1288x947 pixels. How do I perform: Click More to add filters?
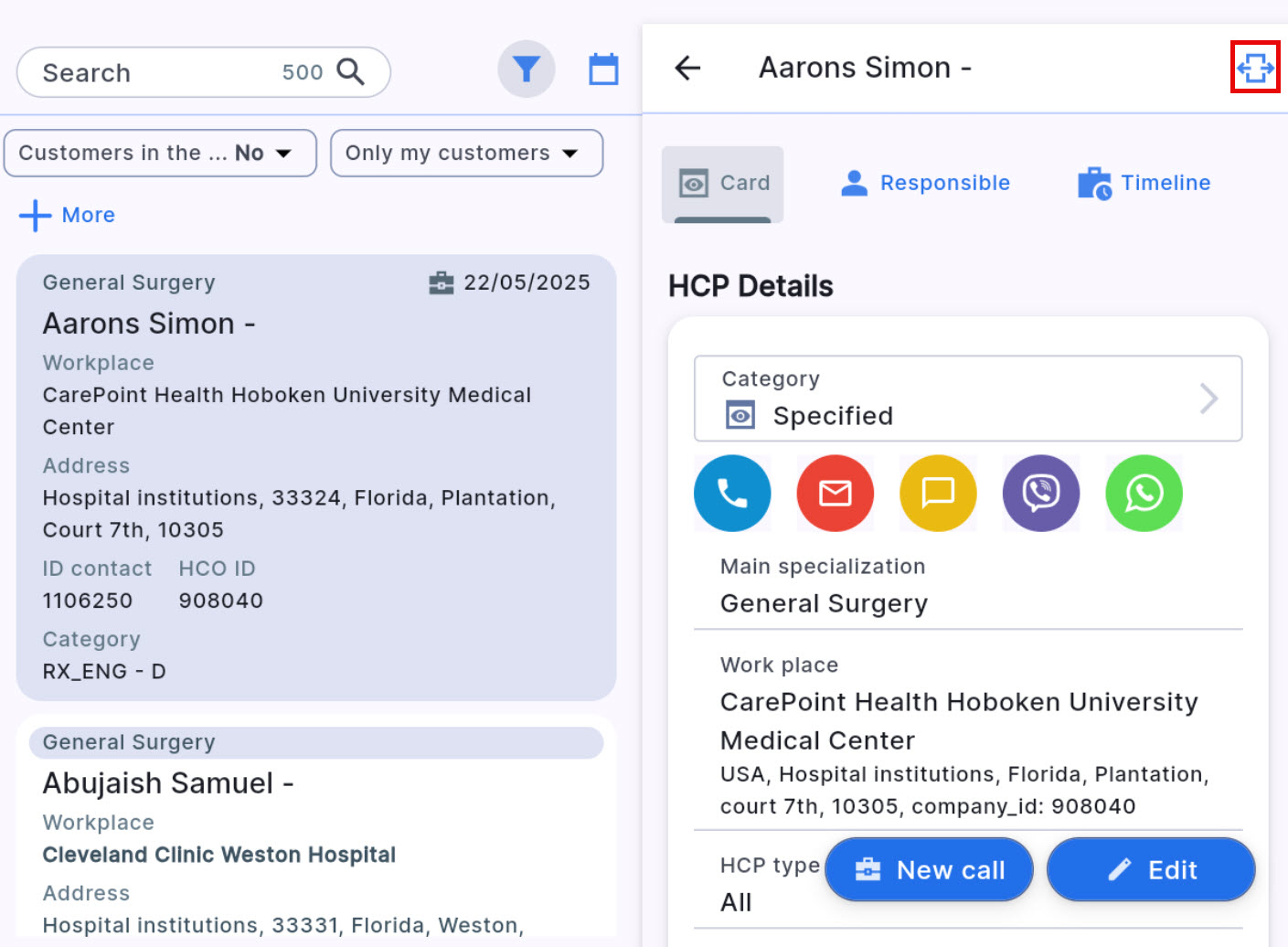69,216
